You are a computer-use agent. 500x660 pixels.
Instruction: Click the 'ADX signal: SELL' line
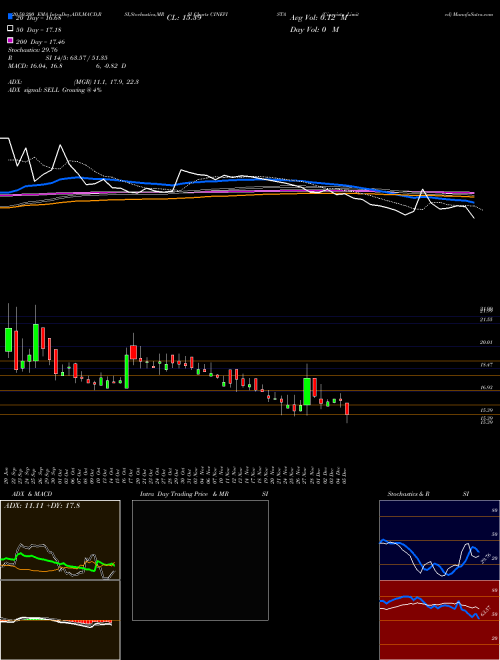click(x=55, y=90)
